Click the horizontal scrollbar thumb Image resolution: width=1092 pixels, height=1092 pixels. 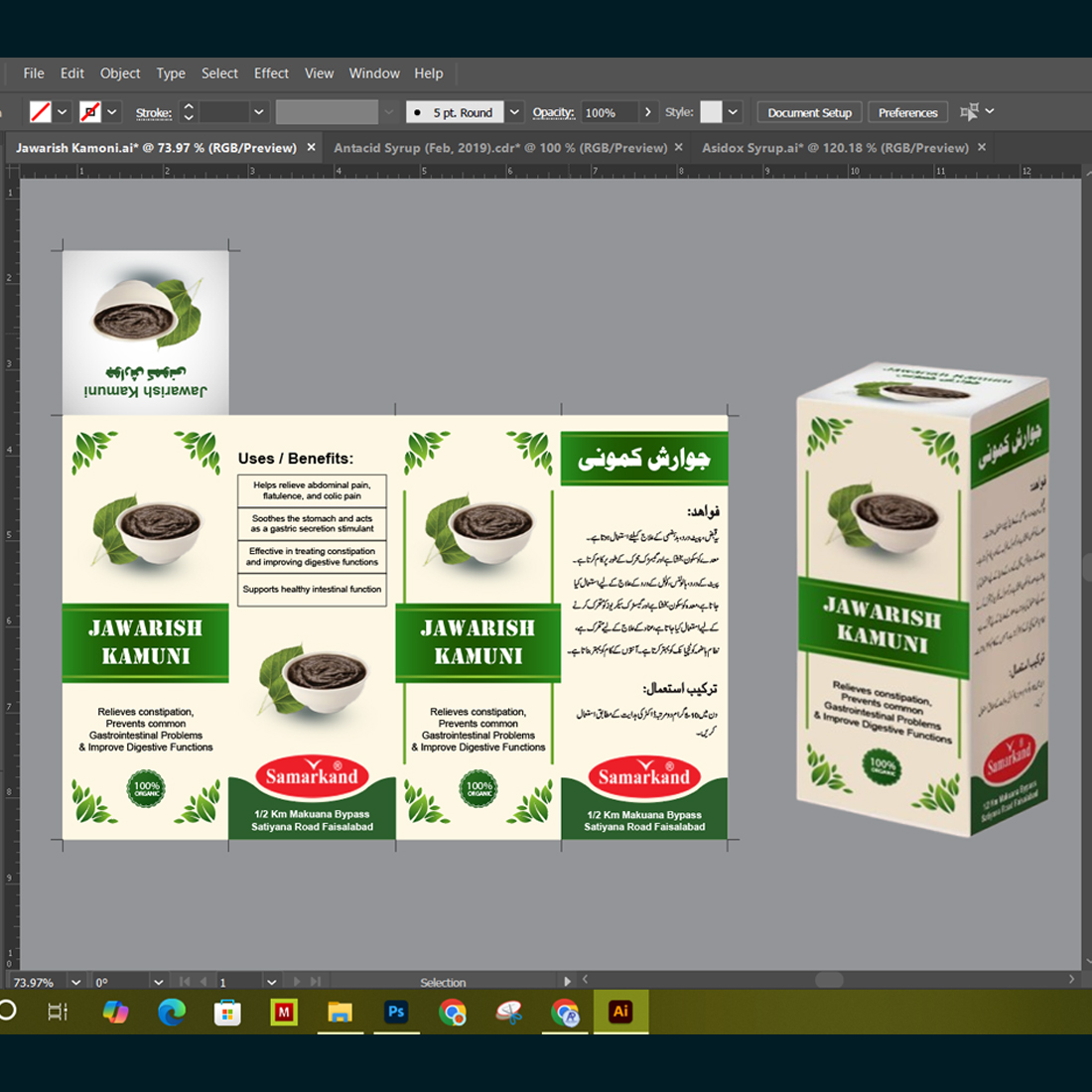pos(829,980)
